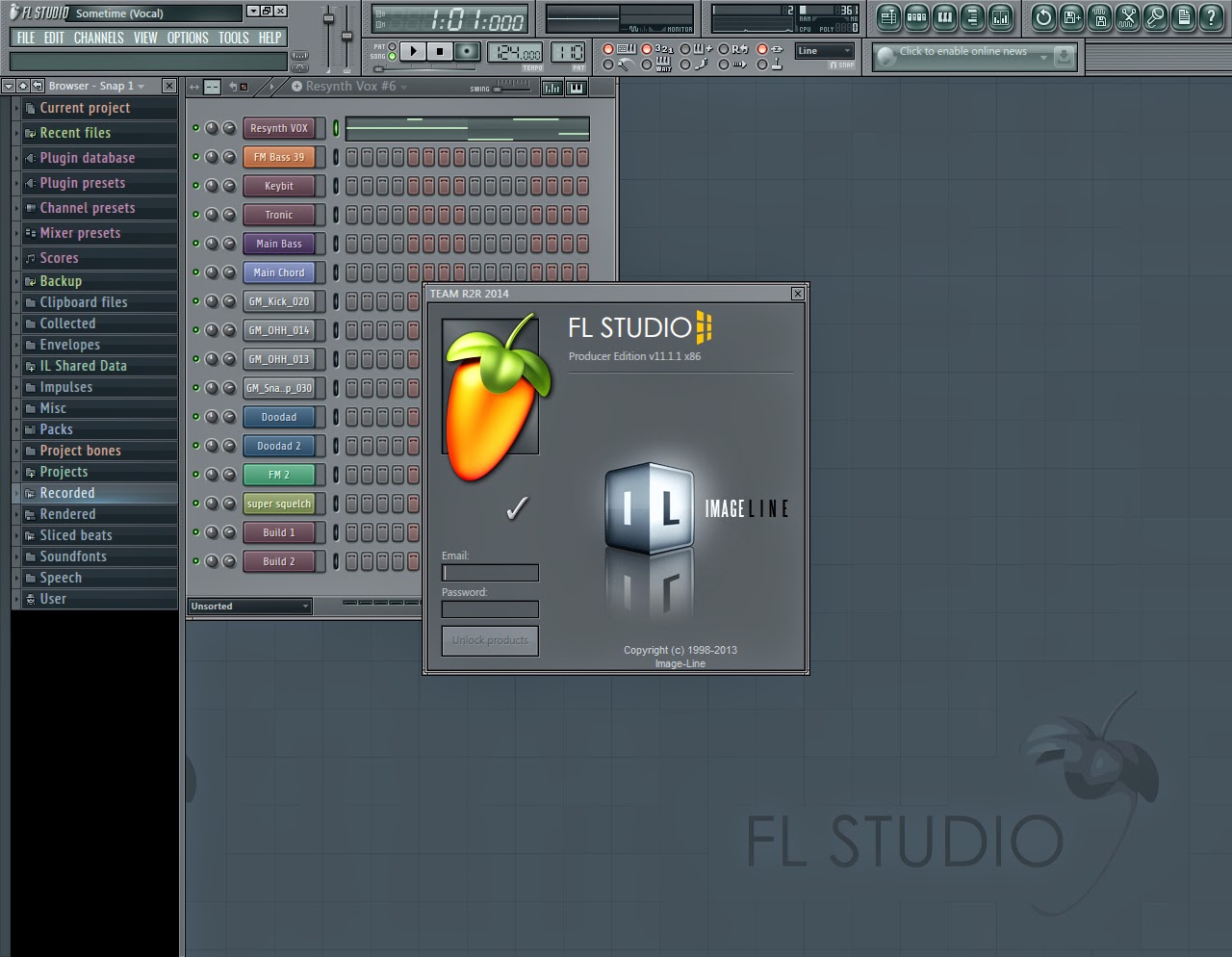Click the undo history circular arrow icon
1232x957 pixels.
[1043, 16]
